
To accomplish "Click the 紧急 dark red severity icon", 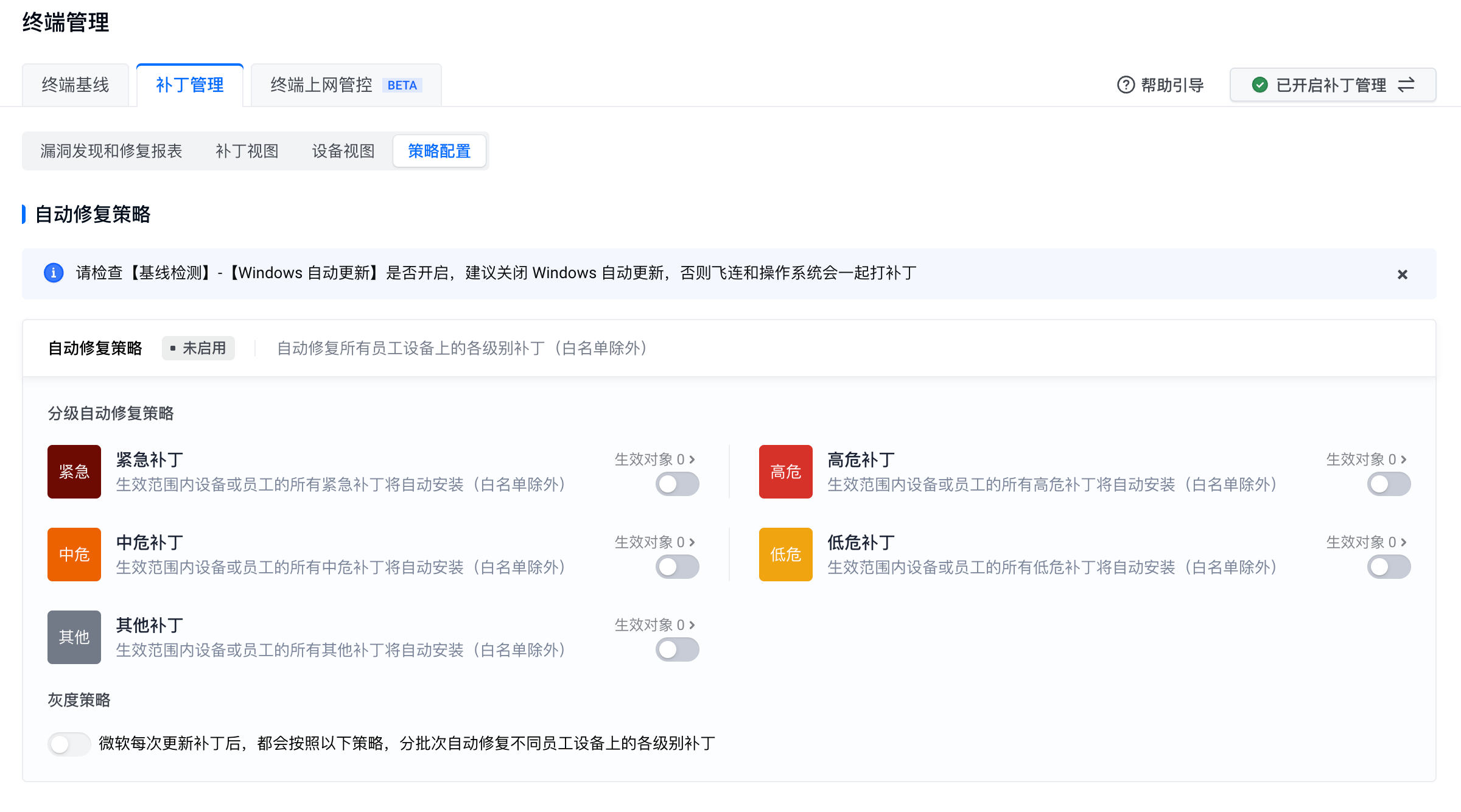I will click(x=74, y=472).
